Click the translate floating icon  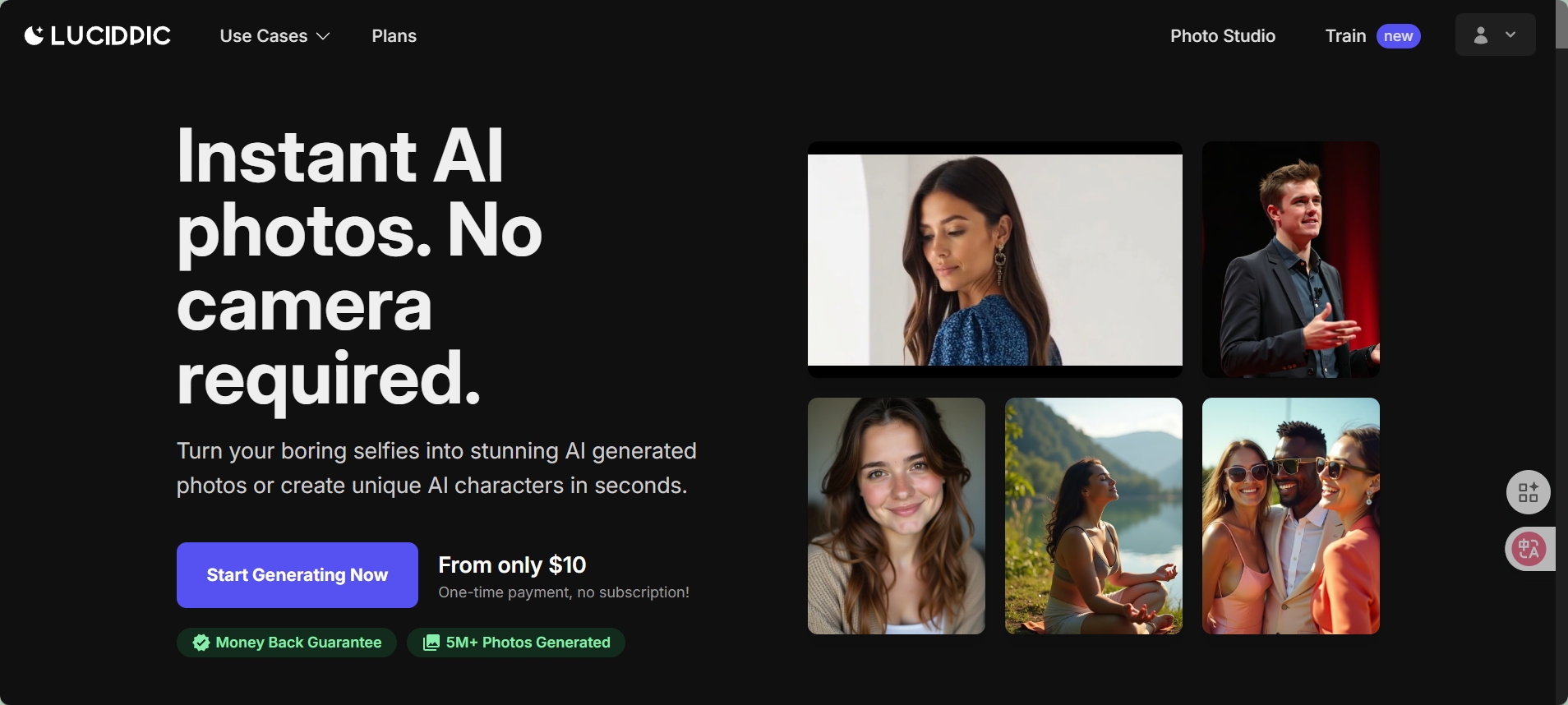click(x=1529, y=549)
